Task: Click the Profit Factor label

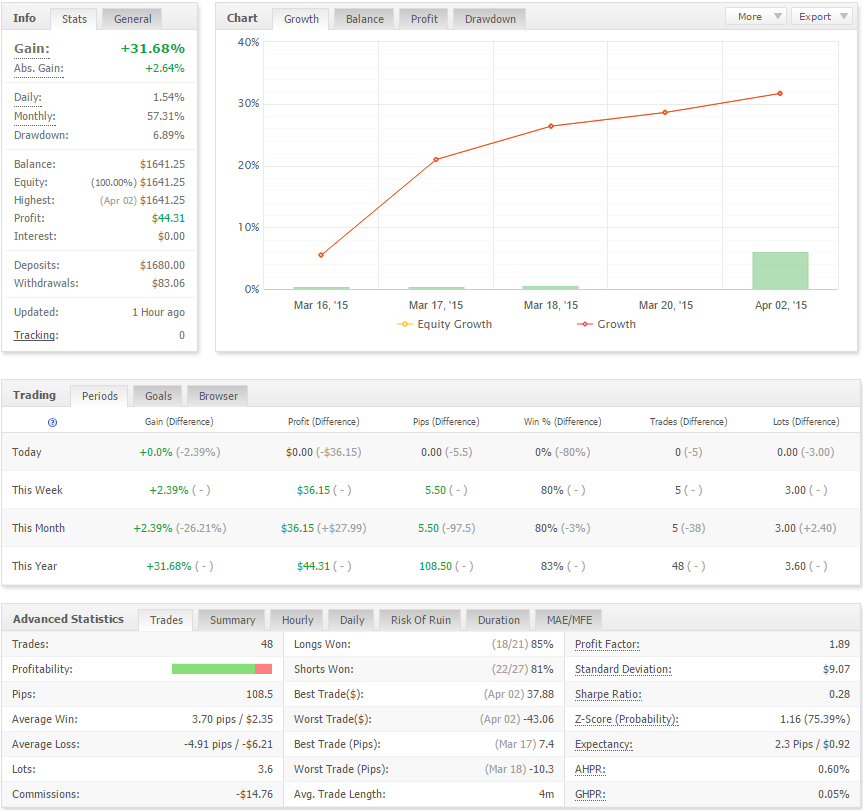Action: coord(607,644)
